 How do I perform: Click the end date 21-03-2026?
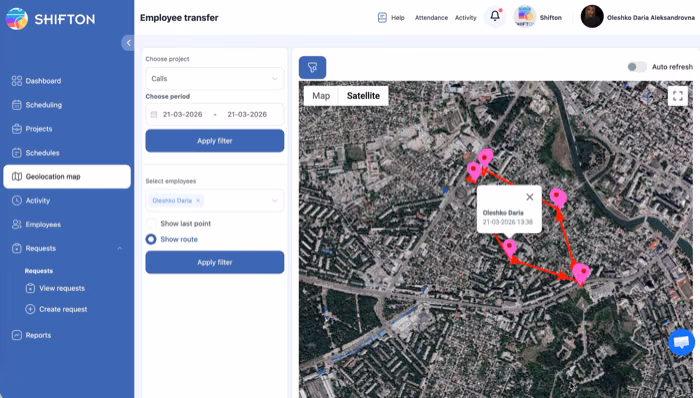247,115
